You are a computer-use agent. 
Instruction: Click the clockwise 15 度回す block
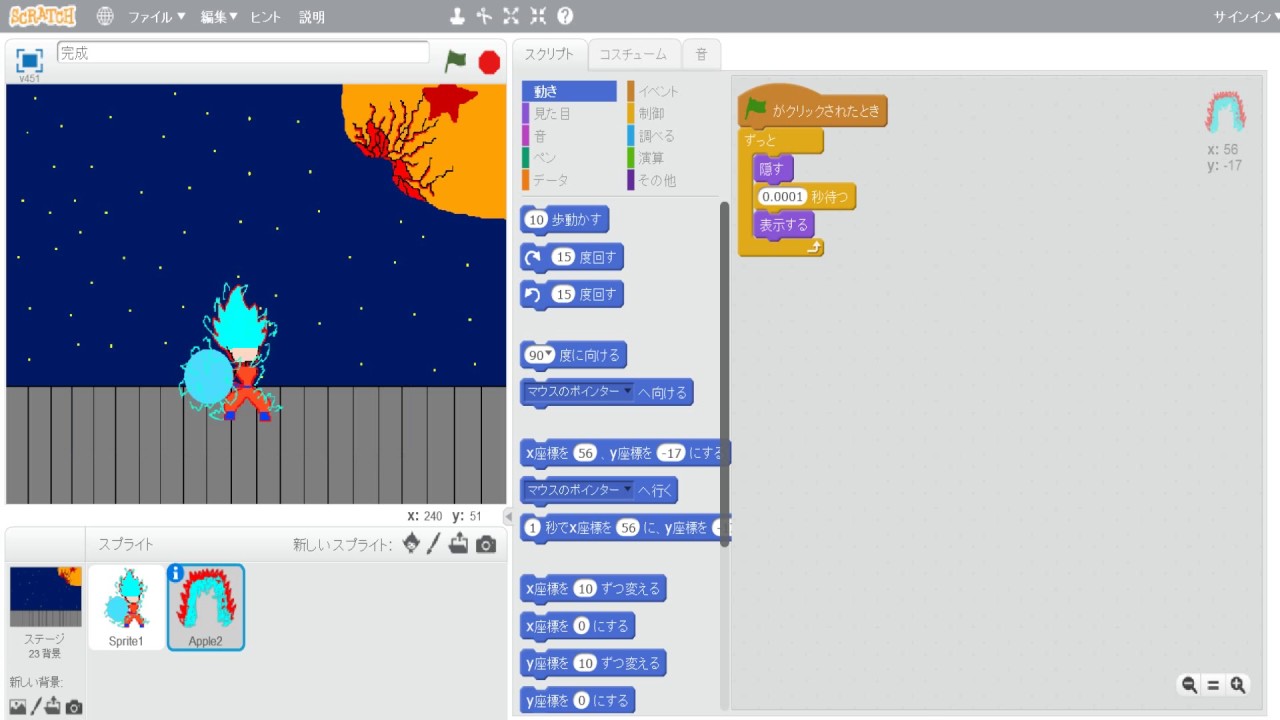tap(572, 257)
